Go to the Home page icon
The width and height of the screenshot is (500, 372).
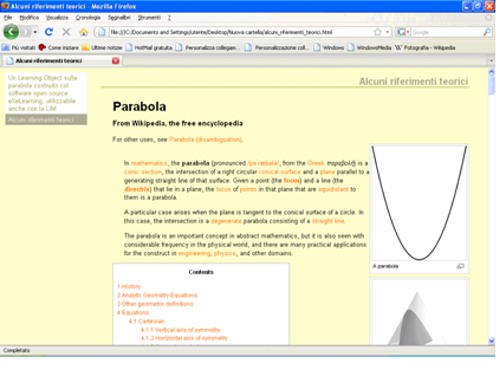click(84, 32)
